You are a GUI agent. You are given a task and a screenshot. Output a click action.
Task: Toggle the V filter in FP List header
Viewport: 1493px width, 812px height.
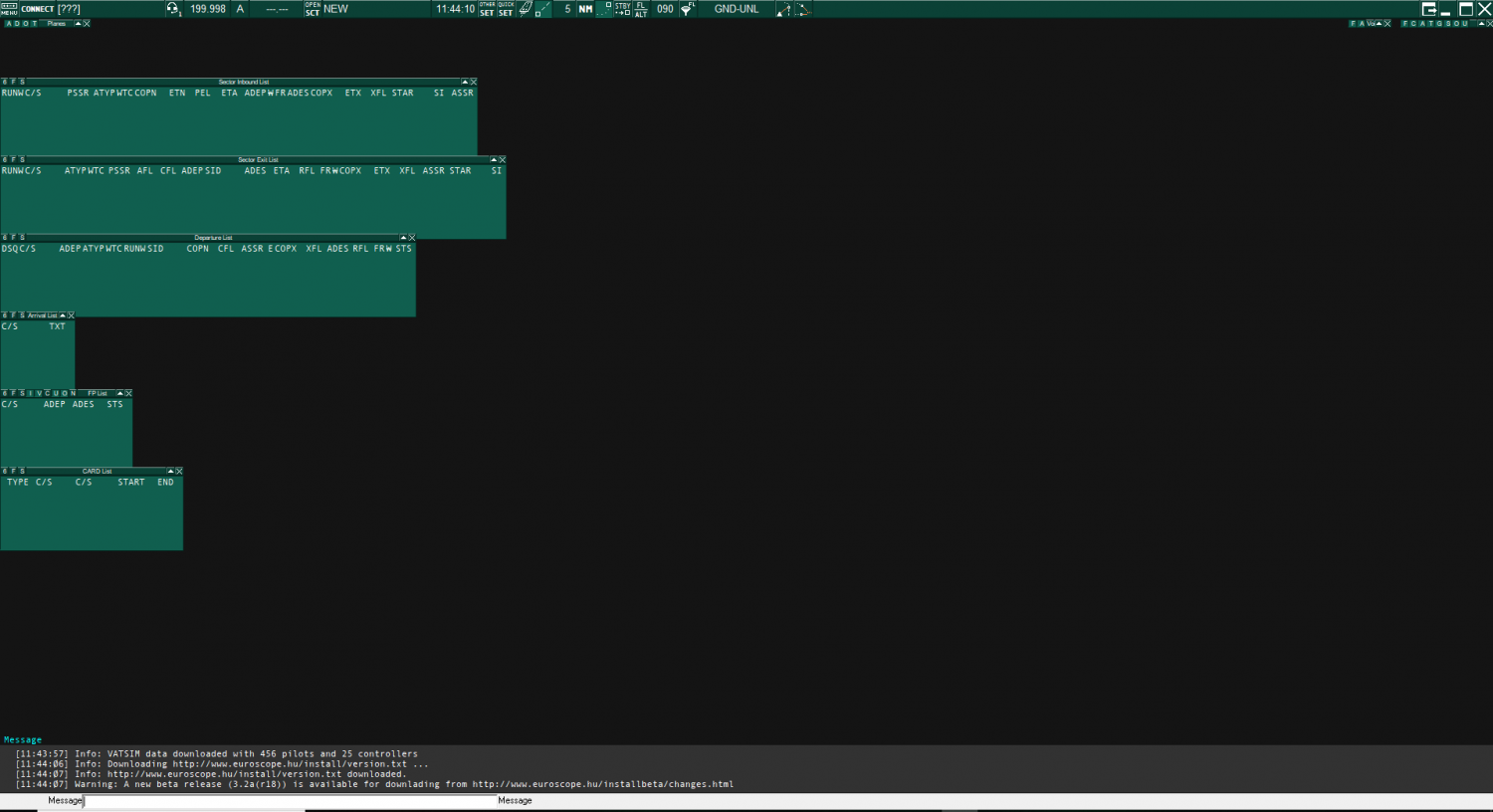point(39,393)
